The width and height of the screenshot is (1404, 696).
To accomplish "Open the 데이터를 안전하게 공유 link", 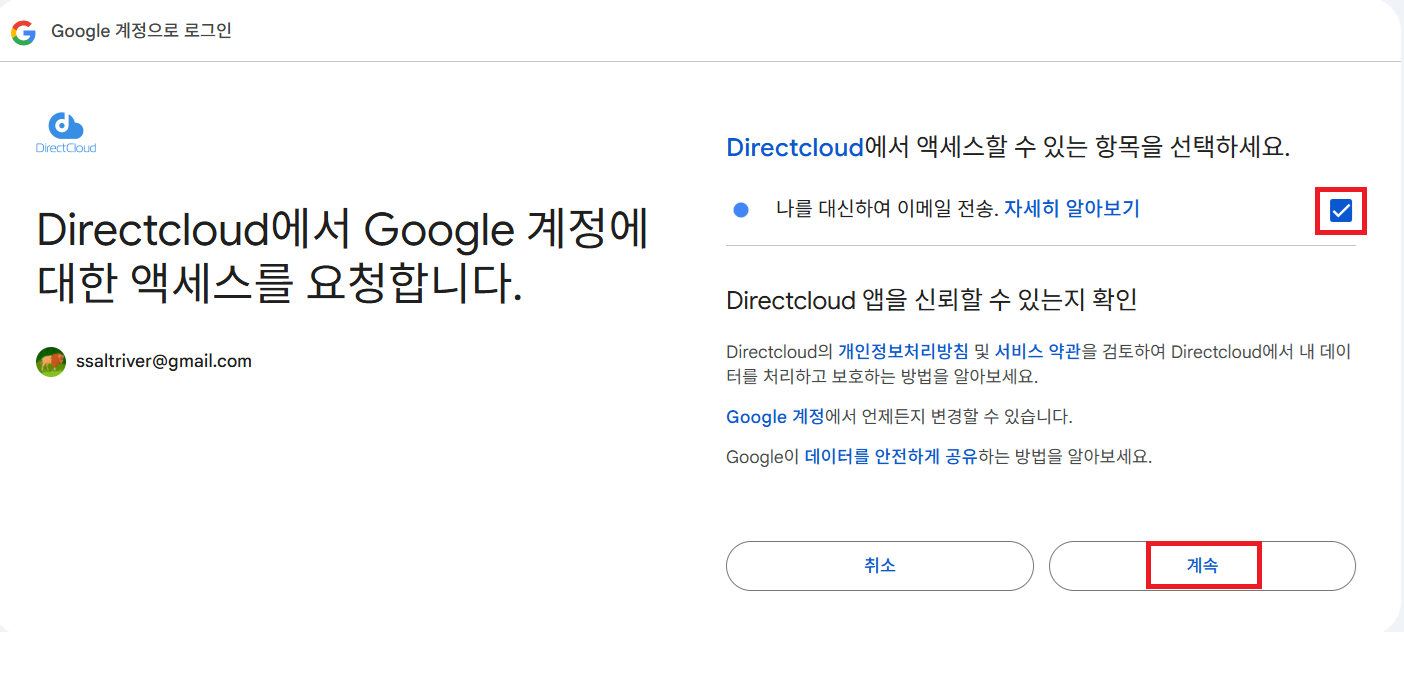I will (890, 457).
